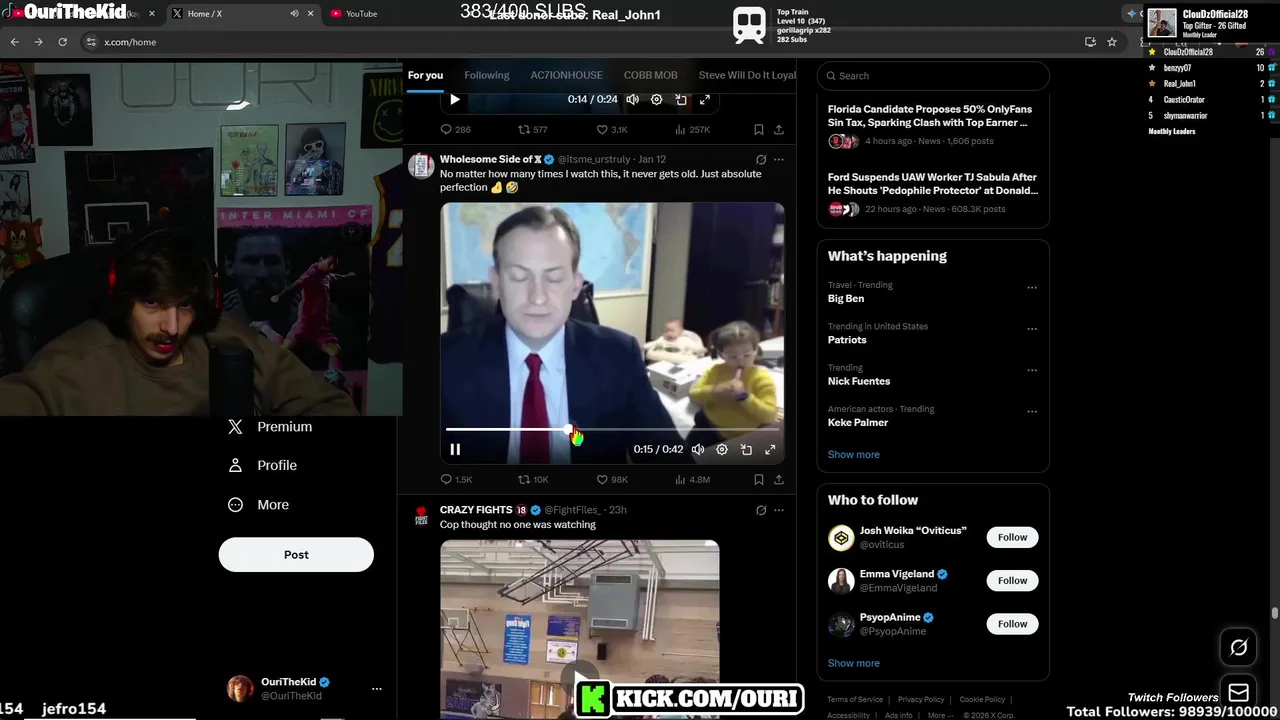Enter fullscreen on Wholesome Side video
1280x720 pixels.
coord(770,450)
